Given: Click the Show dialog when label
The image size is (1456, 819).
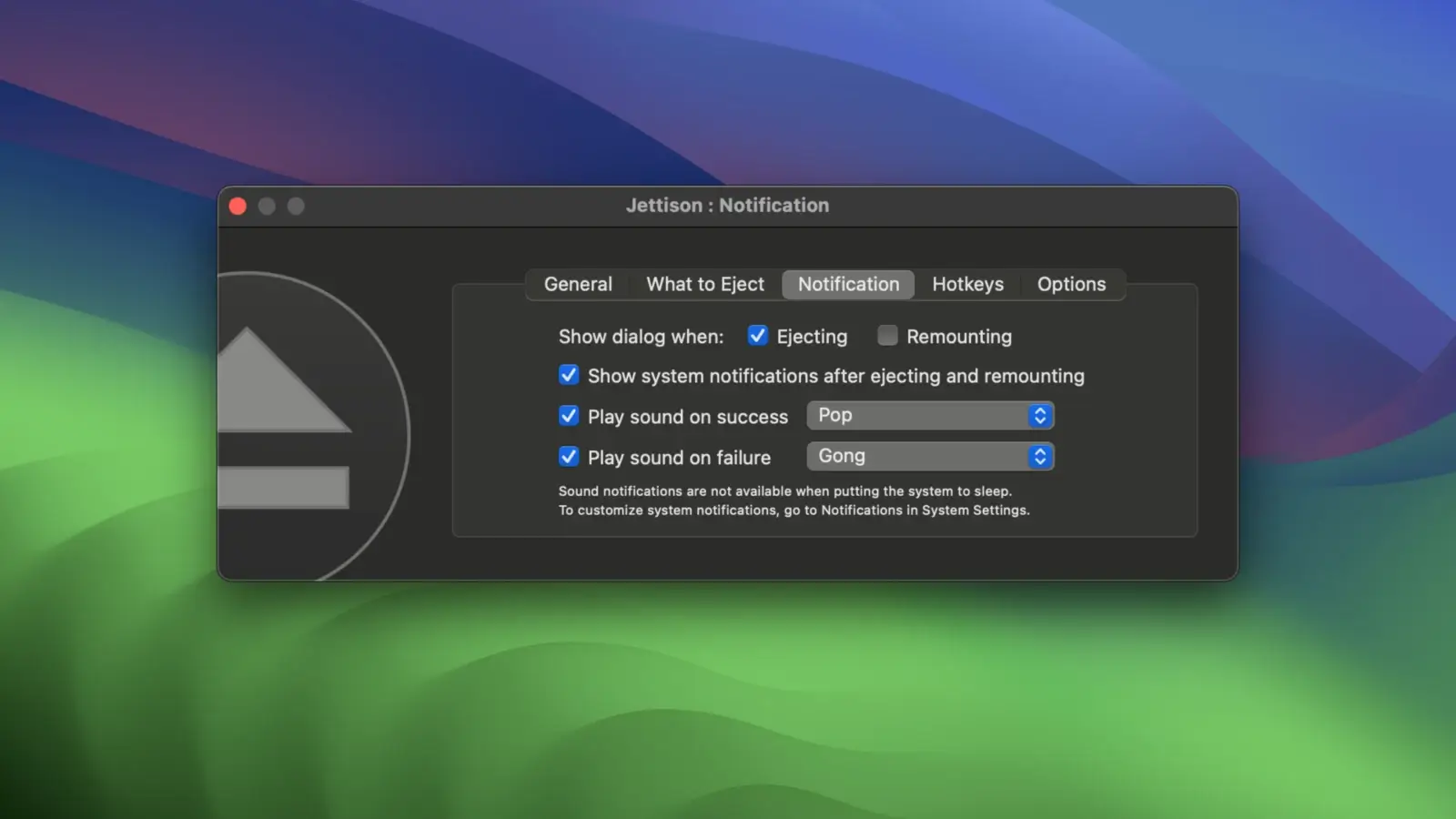Looking at the screenshot, I should (x=641, y=337).
